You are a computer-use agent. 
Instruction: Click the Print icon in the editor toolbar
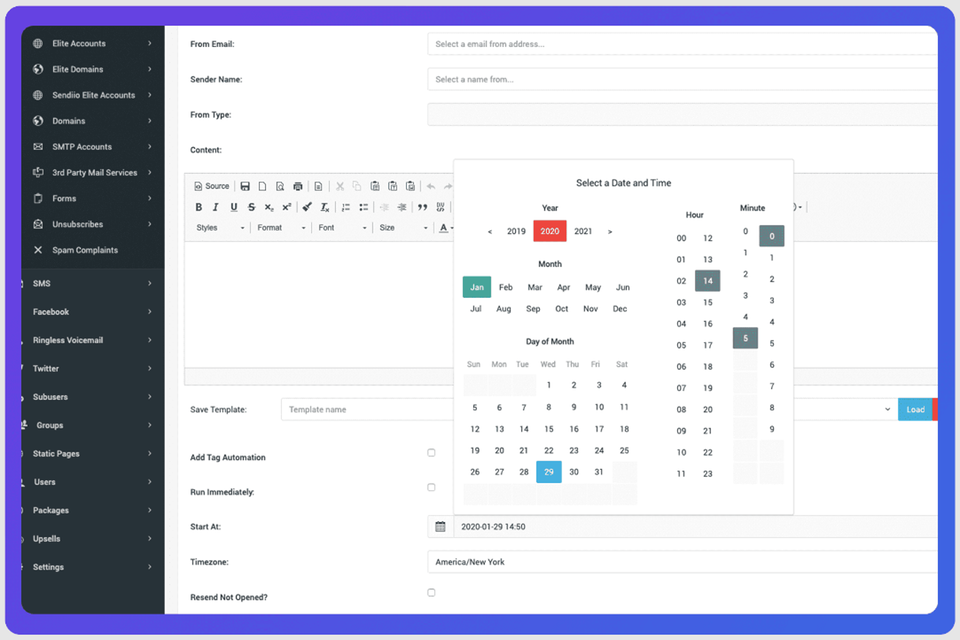coord(298,186)
